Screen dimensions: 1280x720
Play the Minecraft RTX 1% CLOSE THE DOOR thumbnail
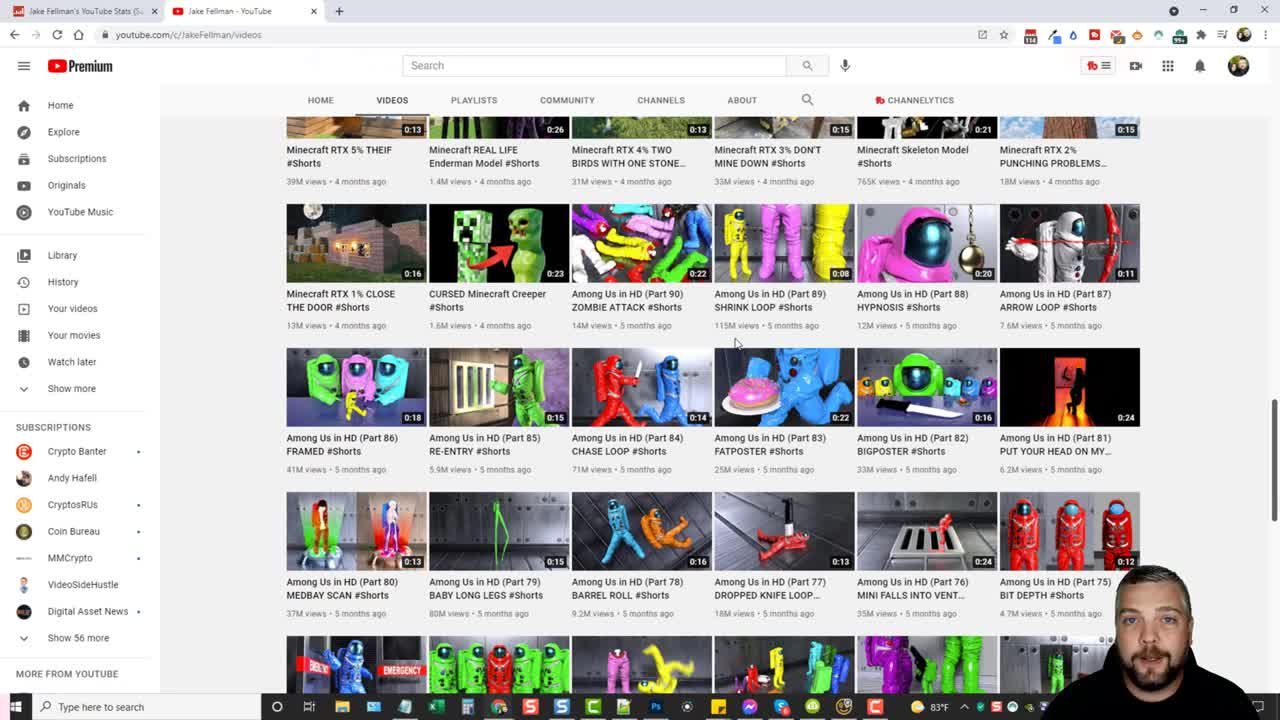point(356,243)
